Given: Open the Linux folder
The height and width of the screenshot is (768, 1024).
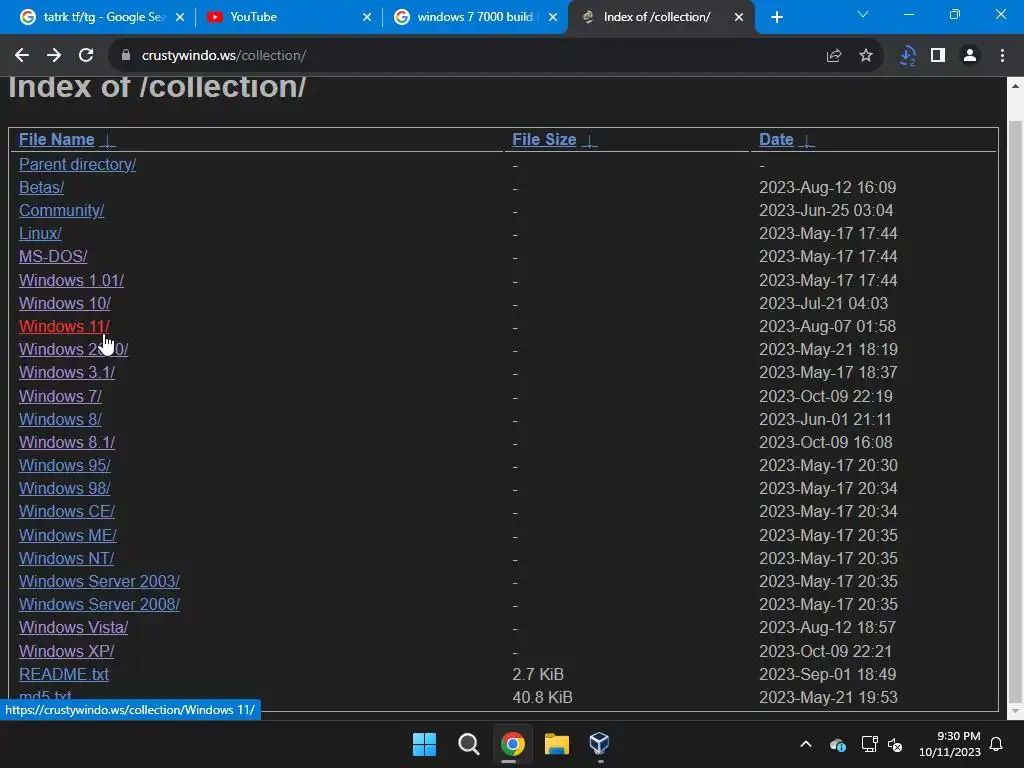Looking at the screenshot, I should [x=40, y=233].
